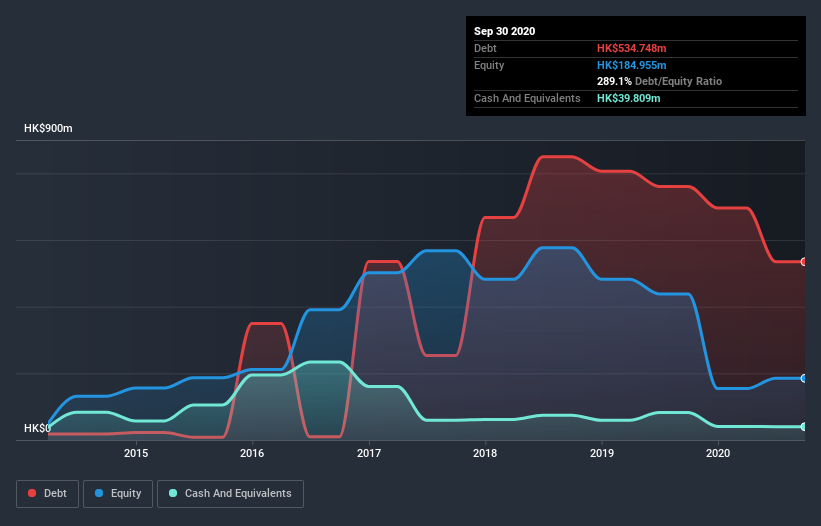This screenshot has height=526, width=821.
Task: Click the 2018 axis label
Action: [x=485, y=453]
